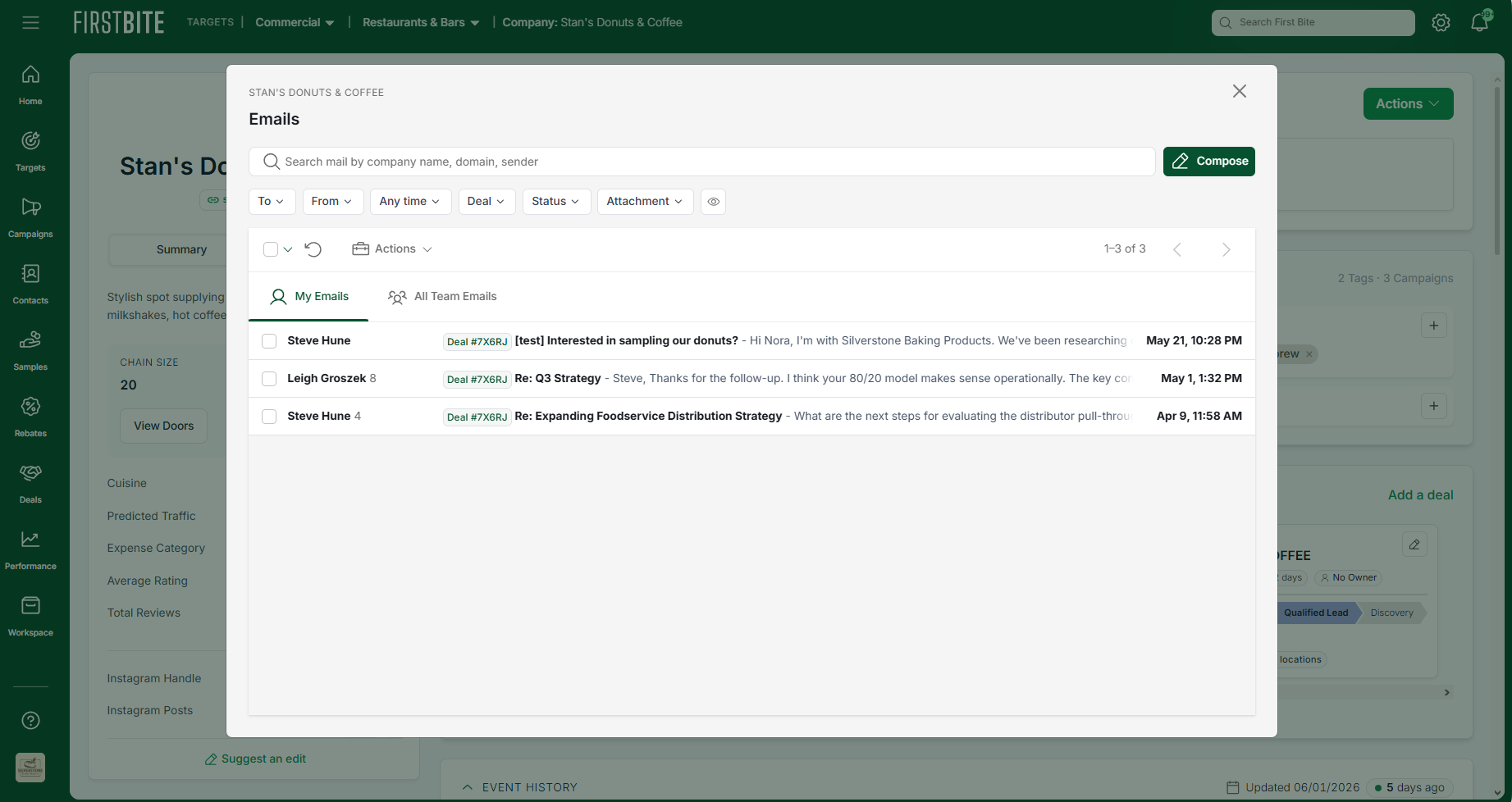Collapse the Event History section
Image resolution: width=1512 pixels, height=802 pixels.
pos(468,787)
